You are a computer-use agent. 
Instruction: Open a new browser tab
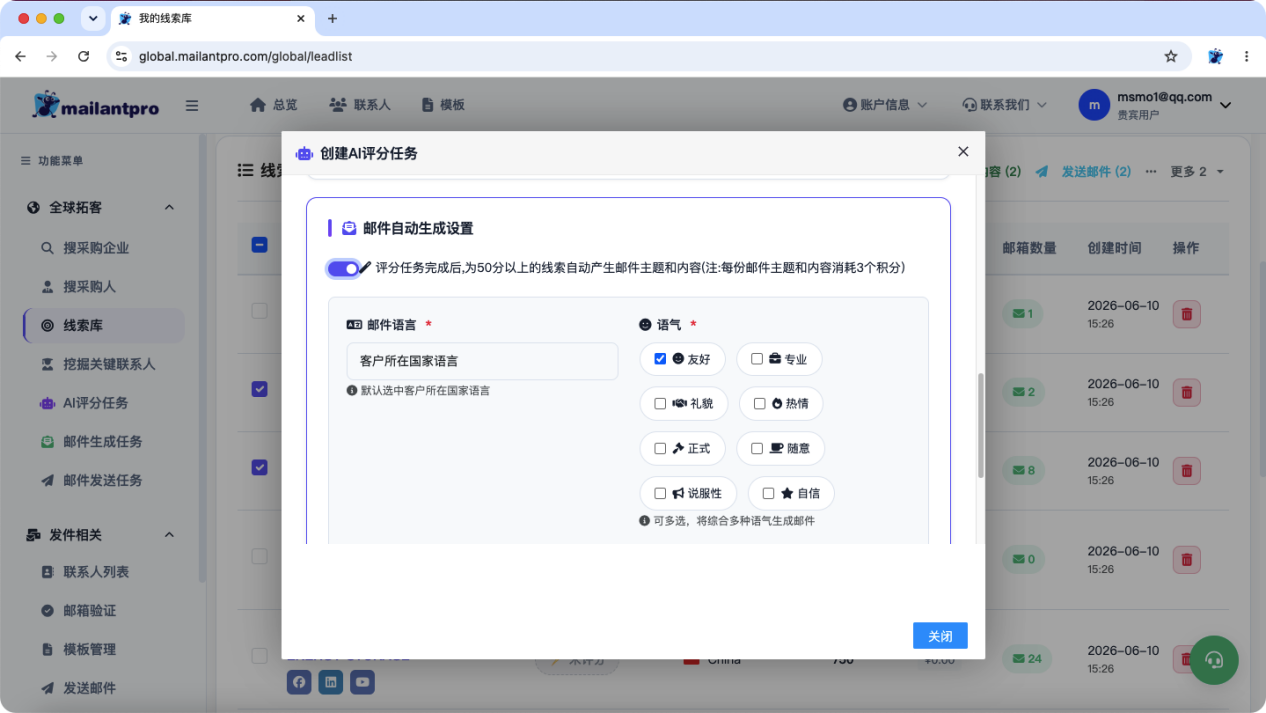coord(333,18)
